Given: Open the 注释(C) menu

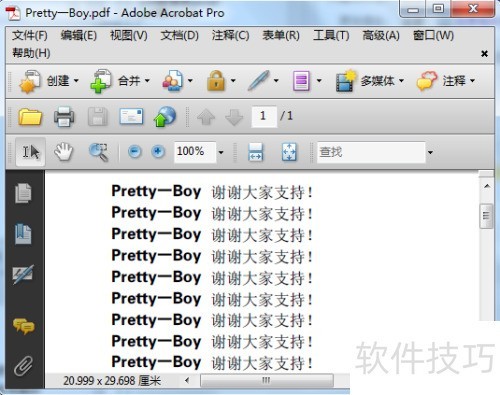Looking at the screenshot, I should tap(231, 35).
